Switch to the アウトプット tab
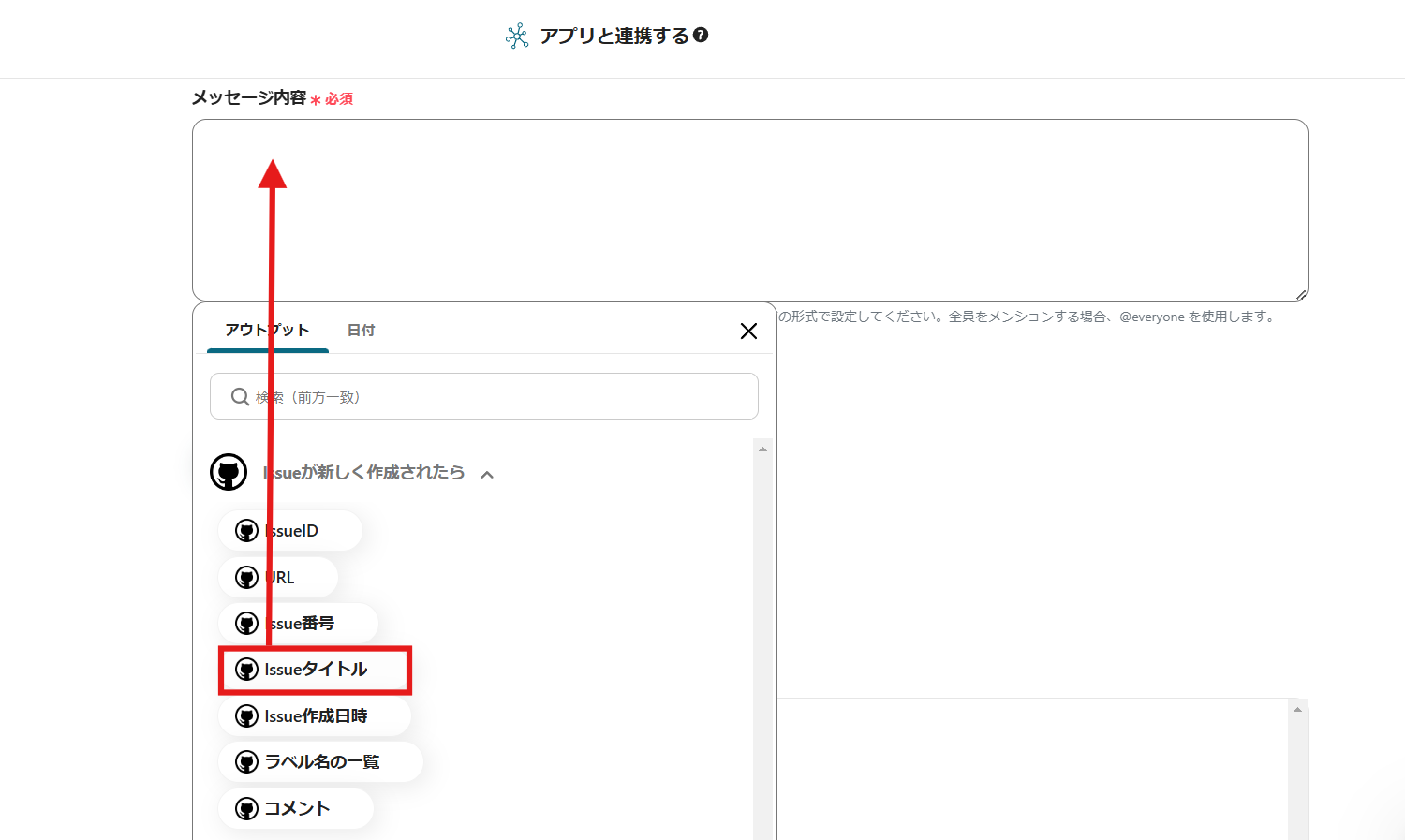 (x=267, y=330)
